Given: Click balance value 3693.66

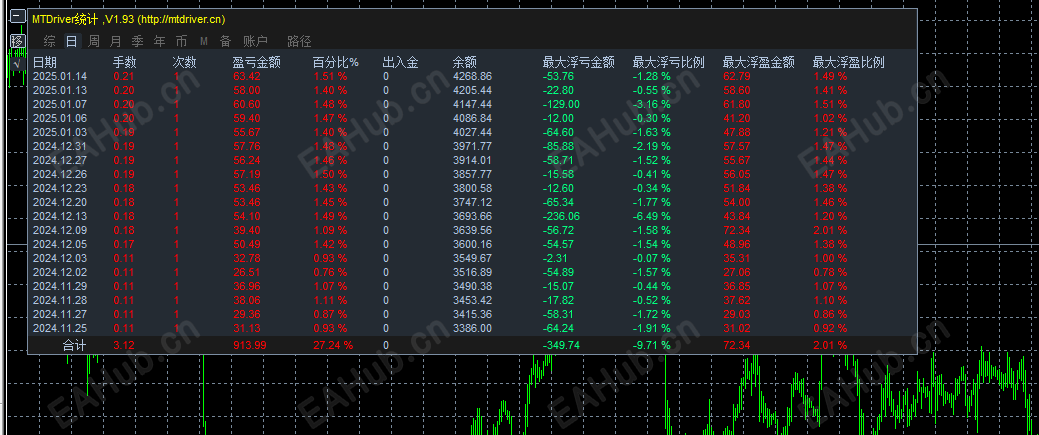Looking at the screenshot, I should [x=472, y=216].
